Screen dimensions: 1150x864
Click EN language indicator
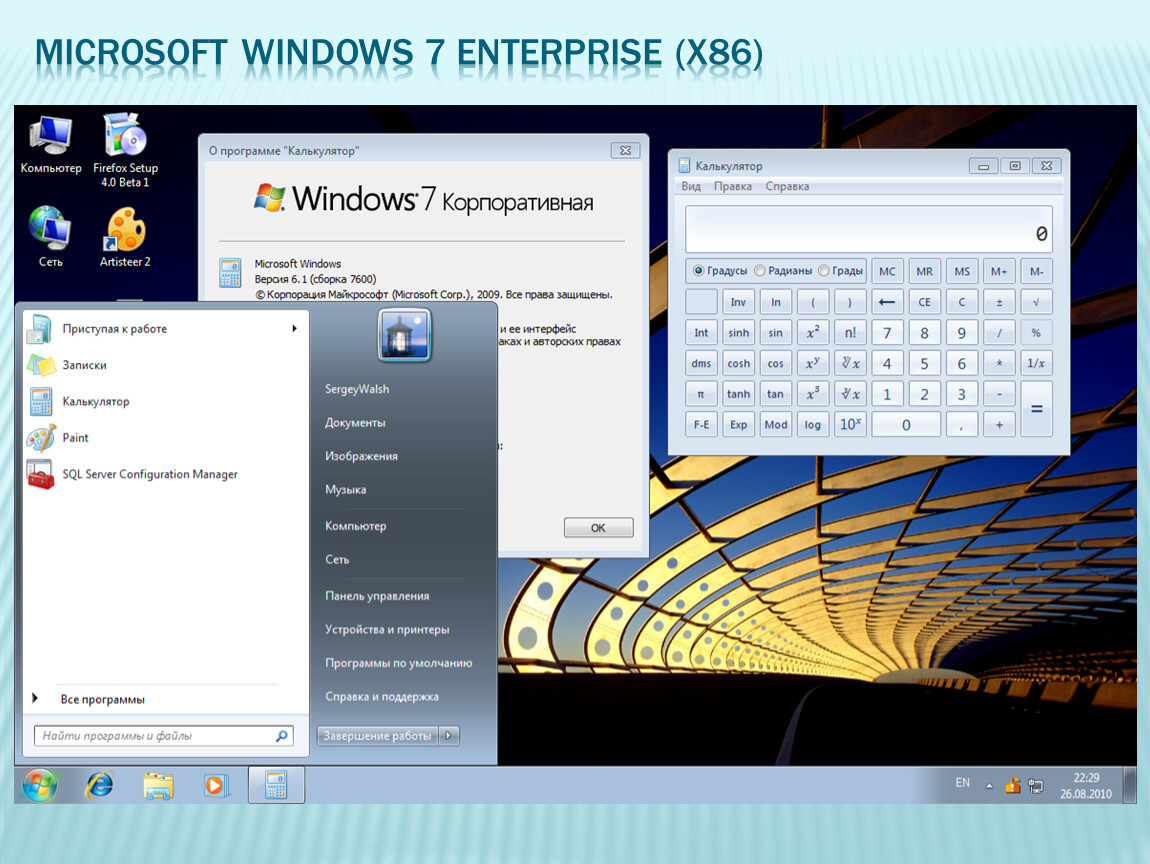962,783
